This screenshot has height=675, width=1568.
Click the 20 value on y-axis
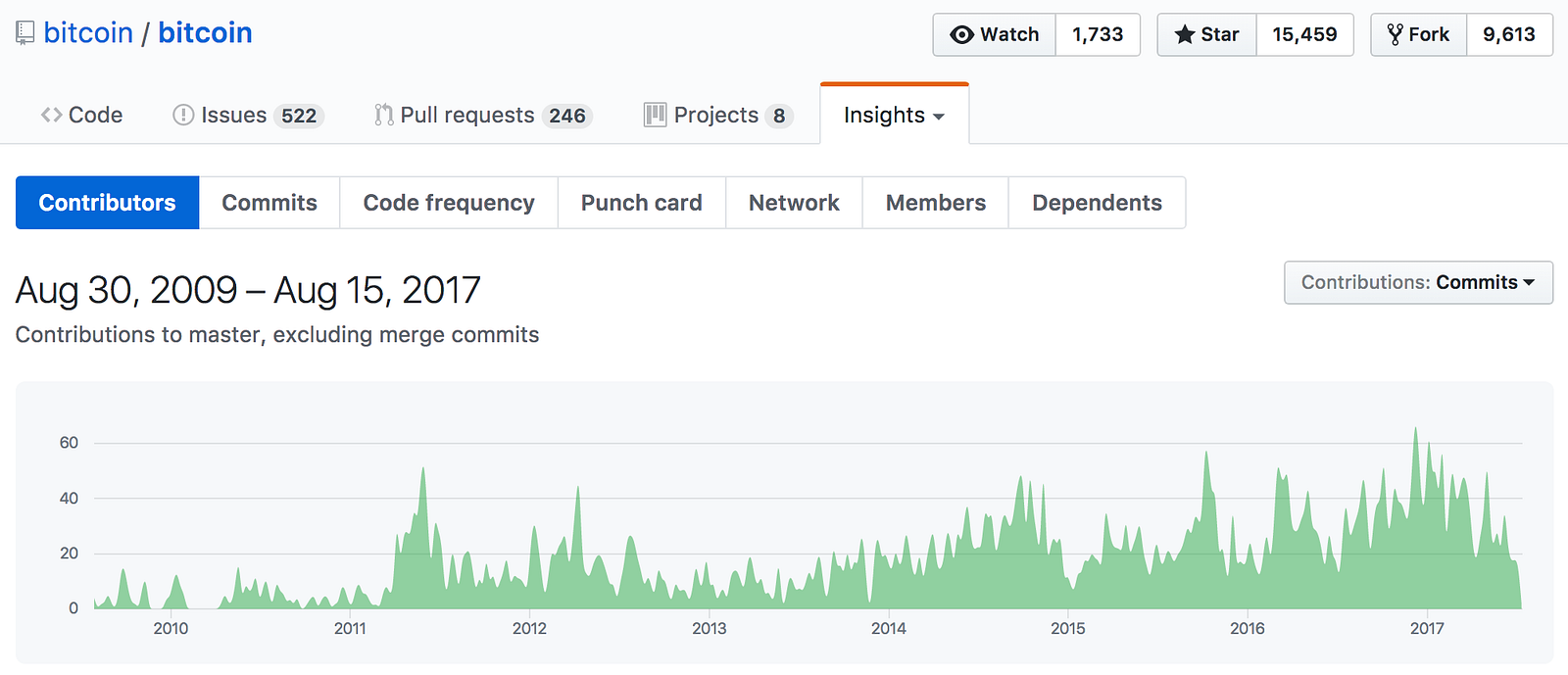69,553
